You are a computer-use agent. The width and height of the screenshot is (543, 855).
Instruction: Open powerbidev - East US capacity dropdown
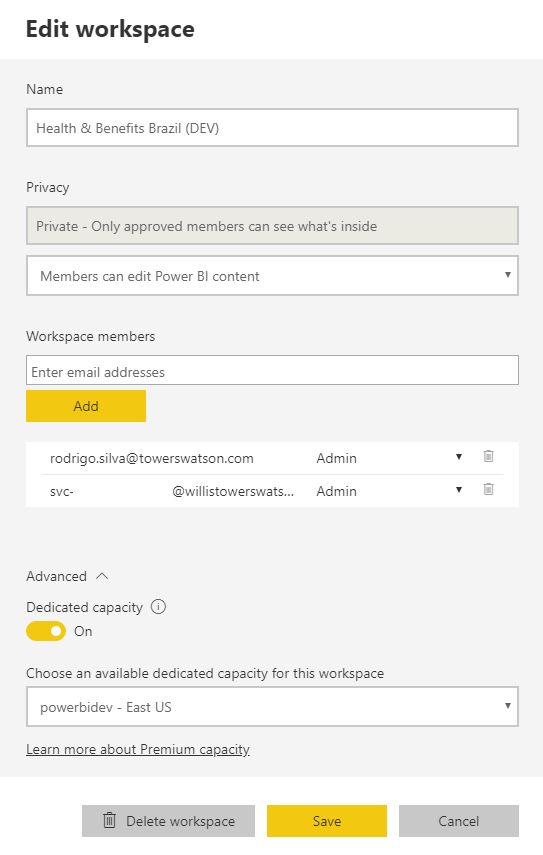(x=272, y=707)
